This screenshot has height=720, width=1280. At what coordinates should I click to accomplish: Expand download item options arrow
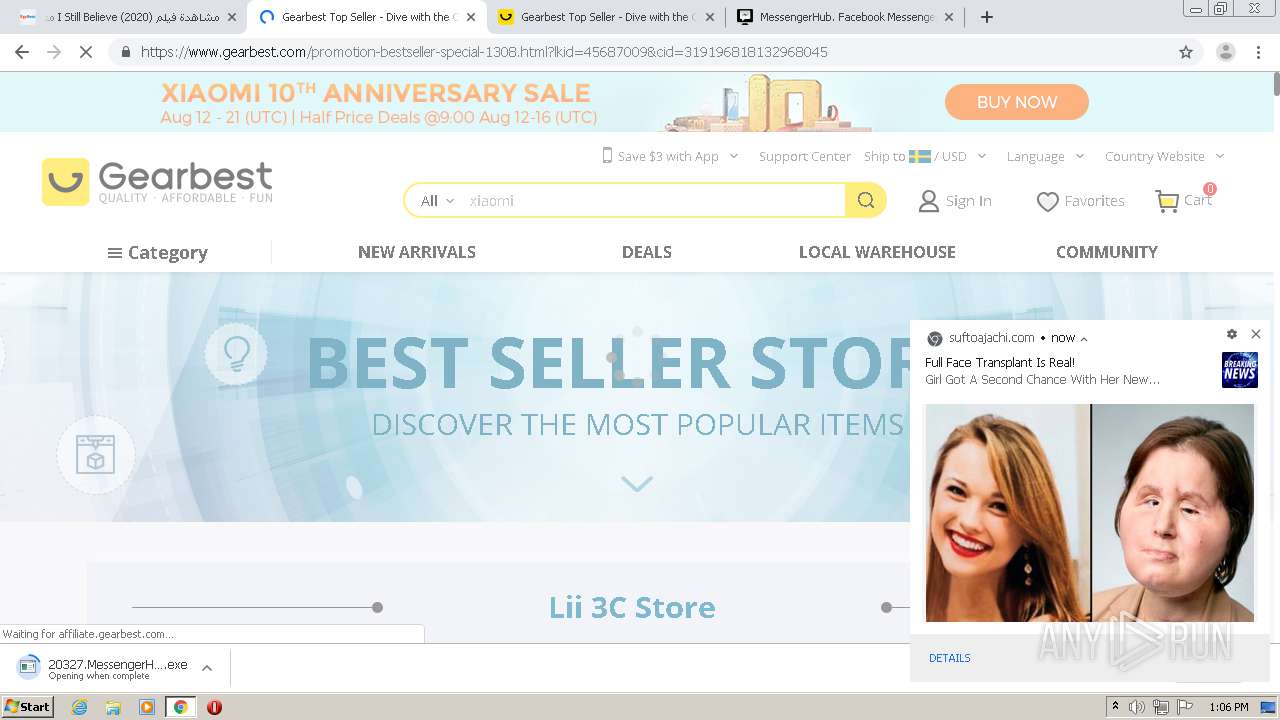[x=207, y=668]
